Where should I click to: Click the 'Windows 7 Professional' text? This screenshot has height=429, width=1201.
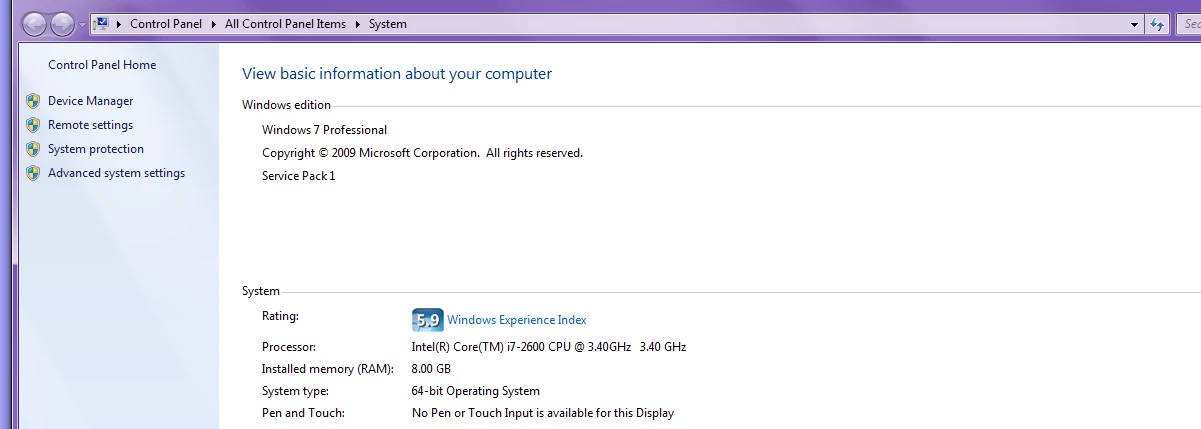pos(324,130)
